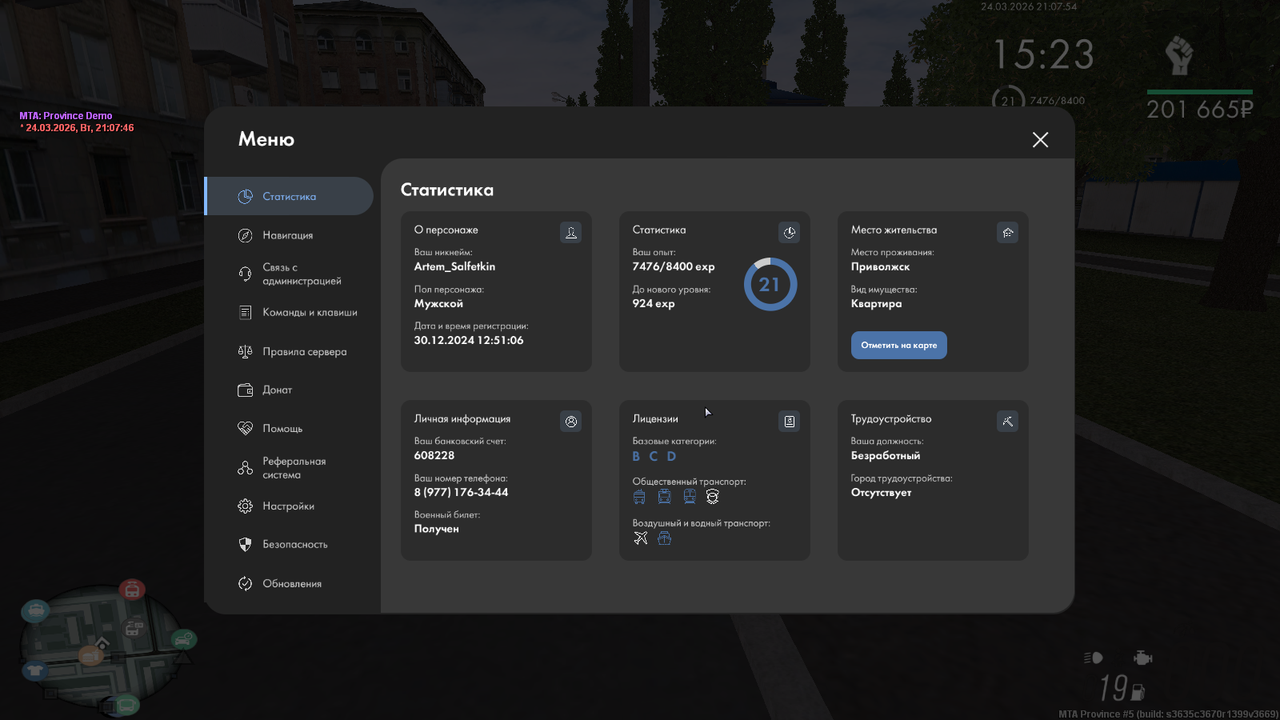
Task: Click license category C
Action: click(x=654, y=456)
